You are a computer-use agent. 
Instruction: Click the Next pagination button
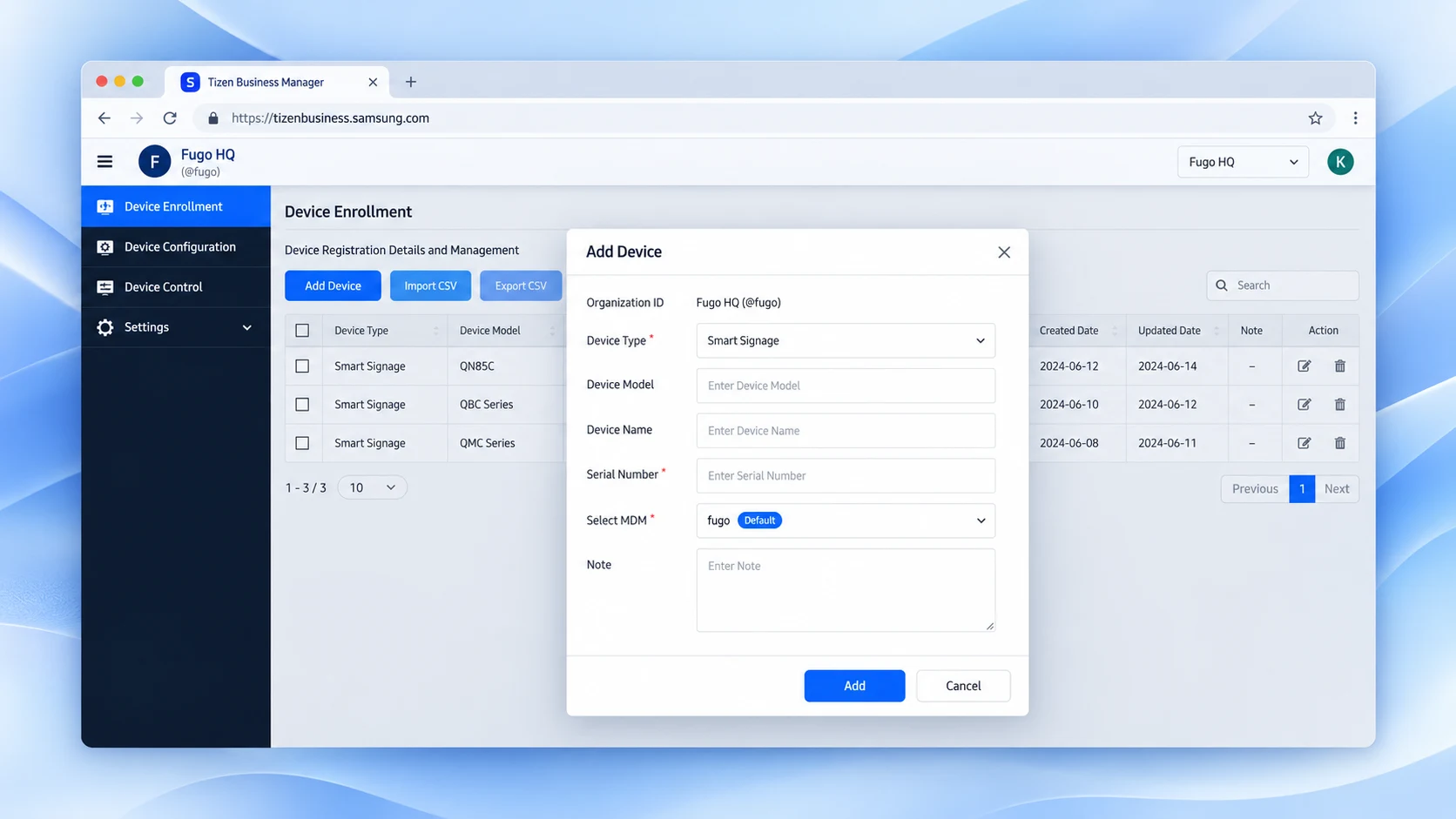[x=1337, y=489]
